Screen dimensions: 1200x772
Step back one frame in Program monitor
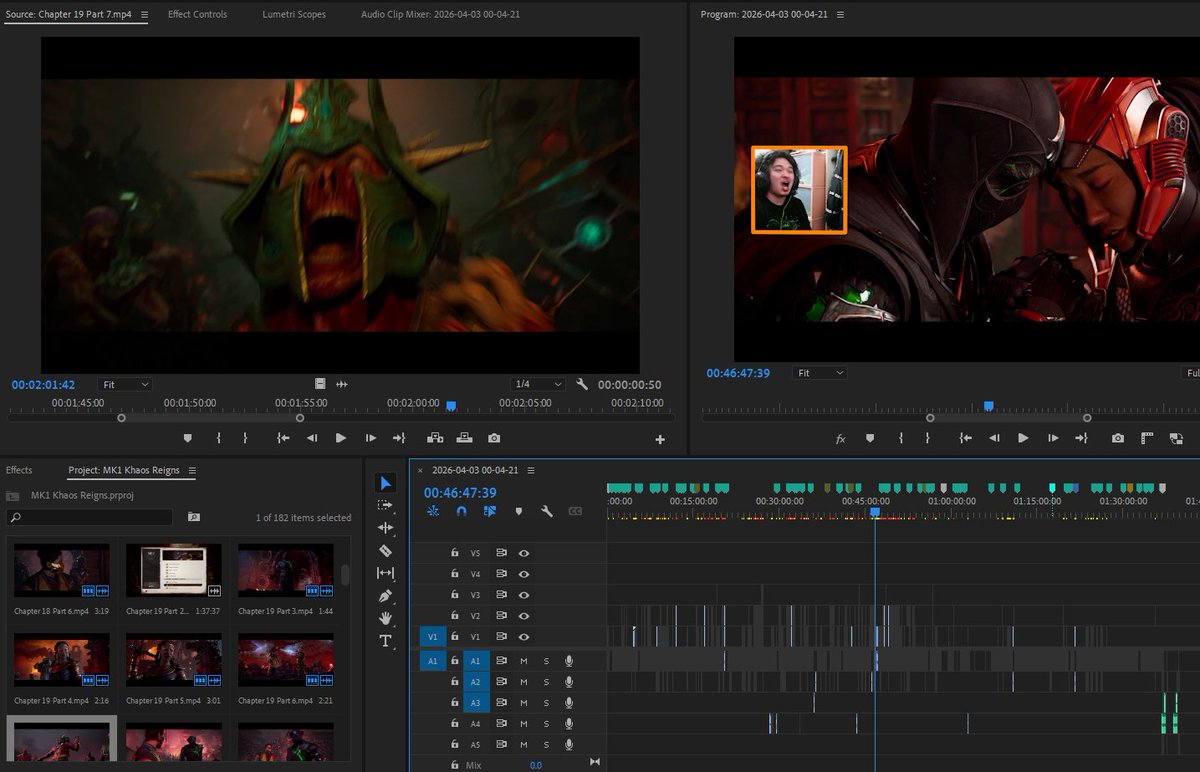(994, 438)
